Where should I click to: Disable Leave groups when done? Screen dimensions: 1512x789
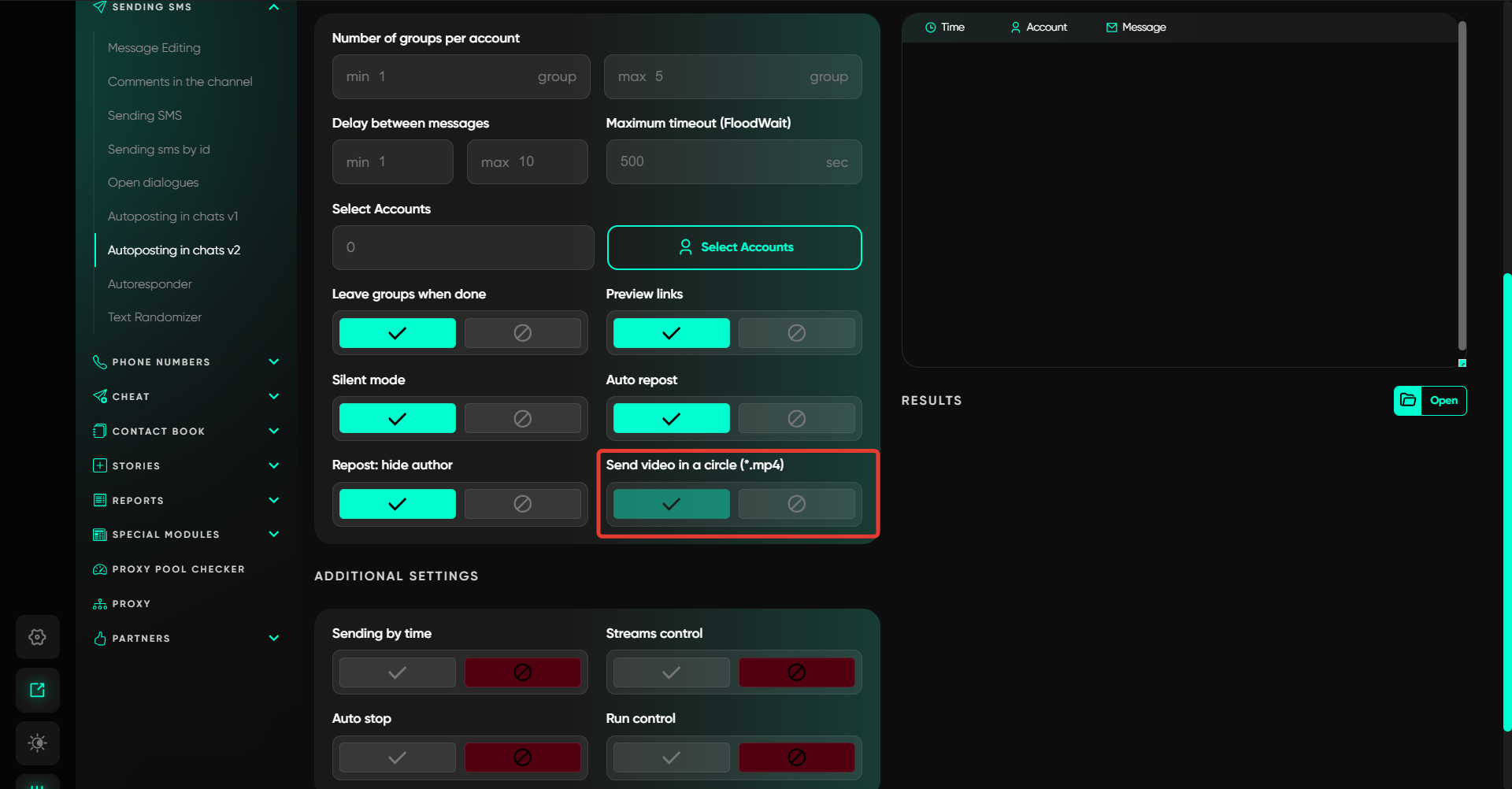pyautogui.click(x=522, y=333)
